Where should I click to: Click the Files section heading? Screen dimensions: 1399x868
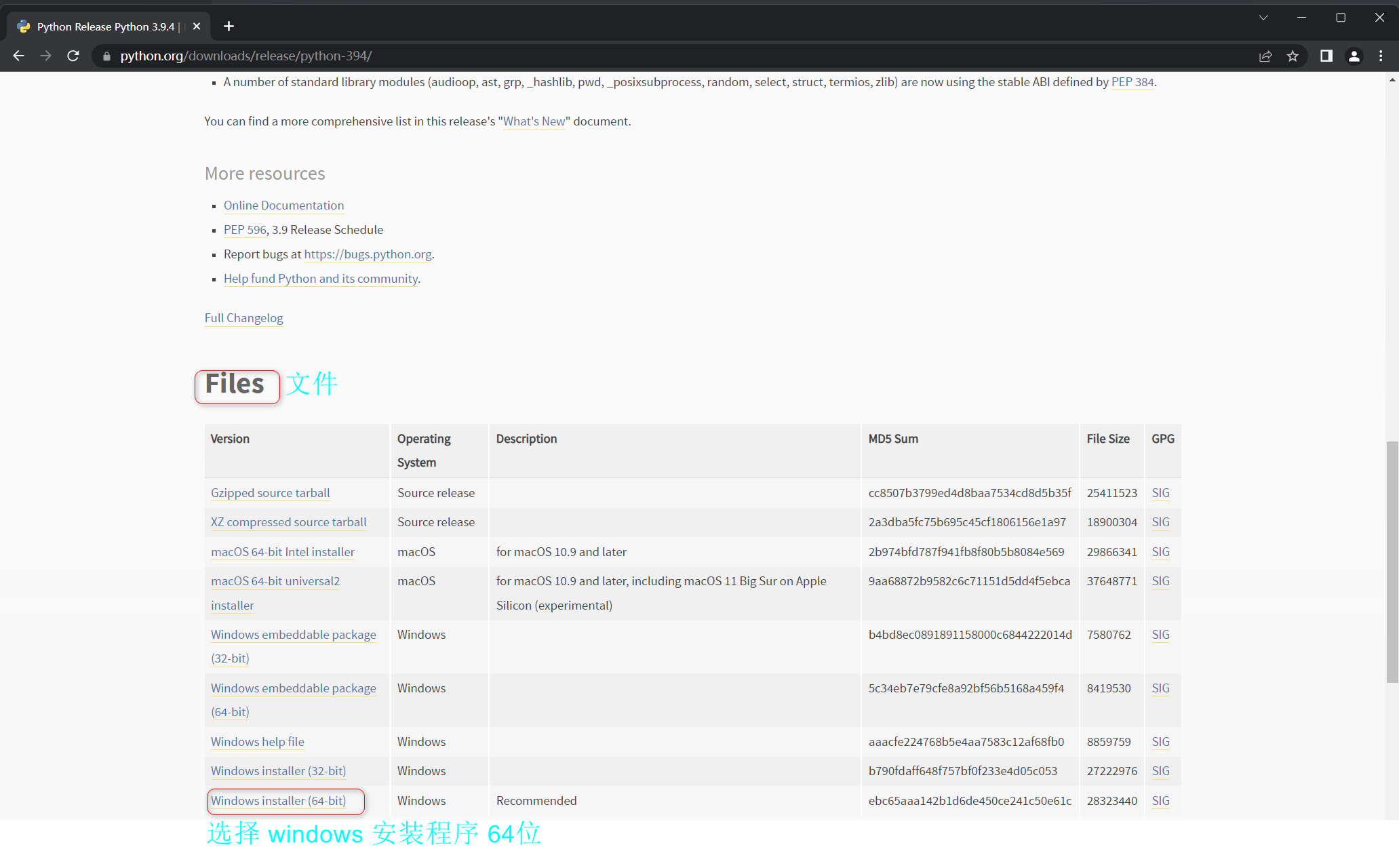[235, 384]
